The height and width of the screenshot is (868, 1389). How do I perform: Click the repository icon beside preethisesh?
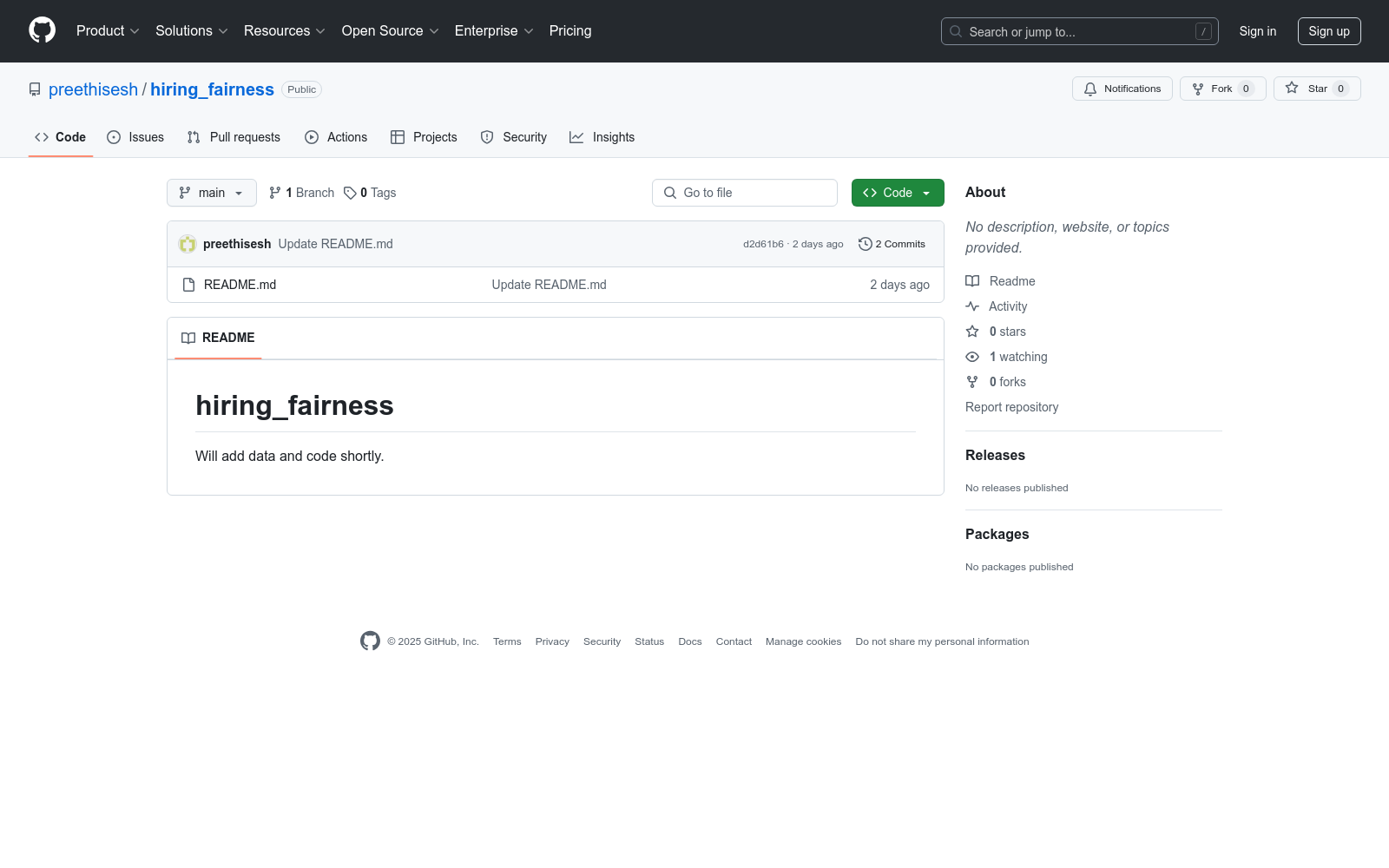tap(35, 89)
